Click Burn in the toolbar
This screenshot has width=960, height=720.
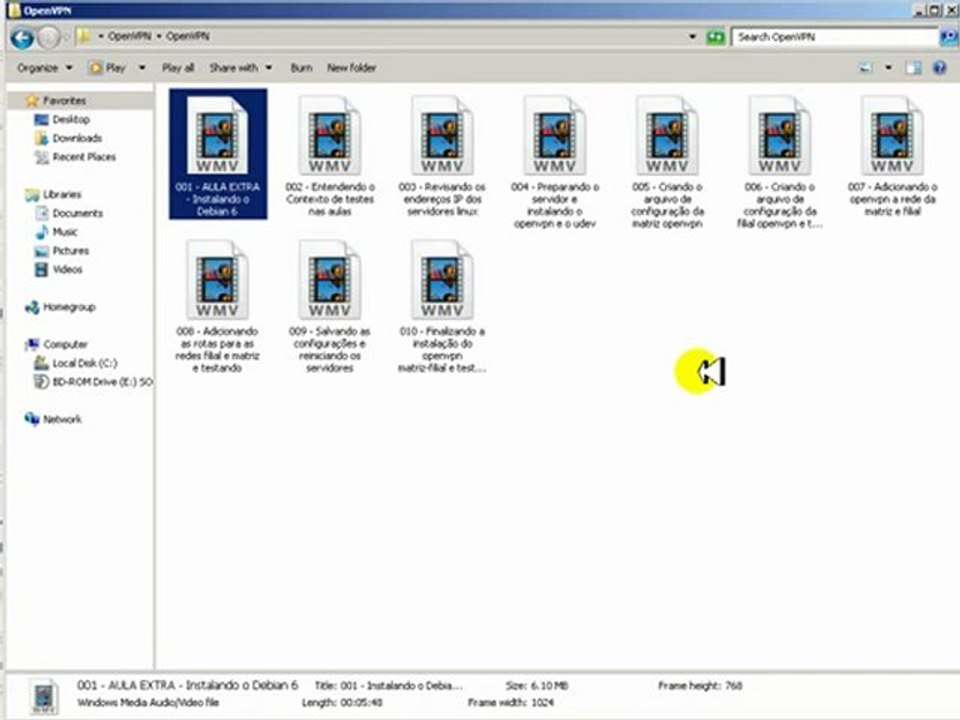click(x=301, y=68)
